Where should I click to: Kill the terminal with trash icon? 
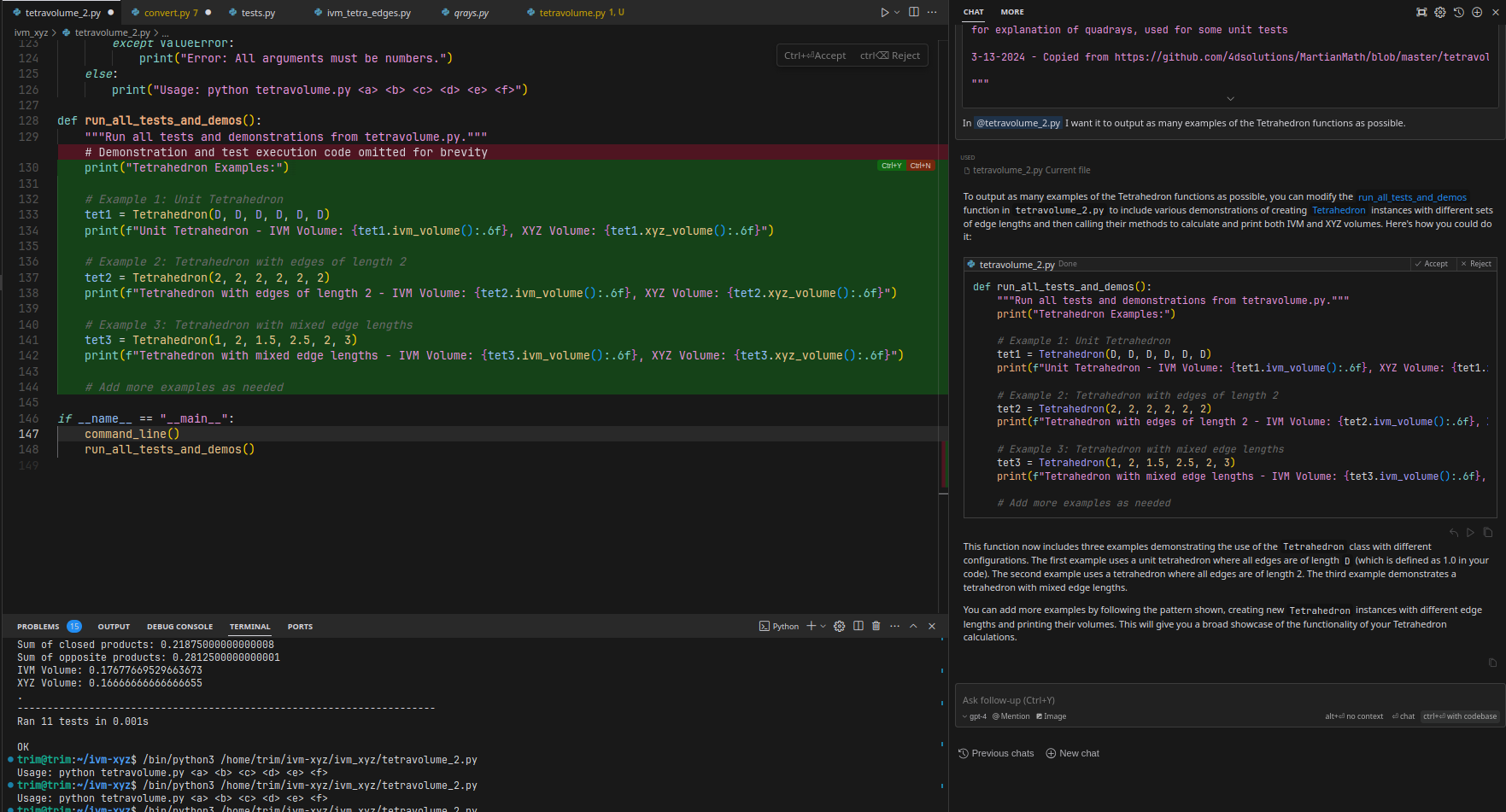876,627
